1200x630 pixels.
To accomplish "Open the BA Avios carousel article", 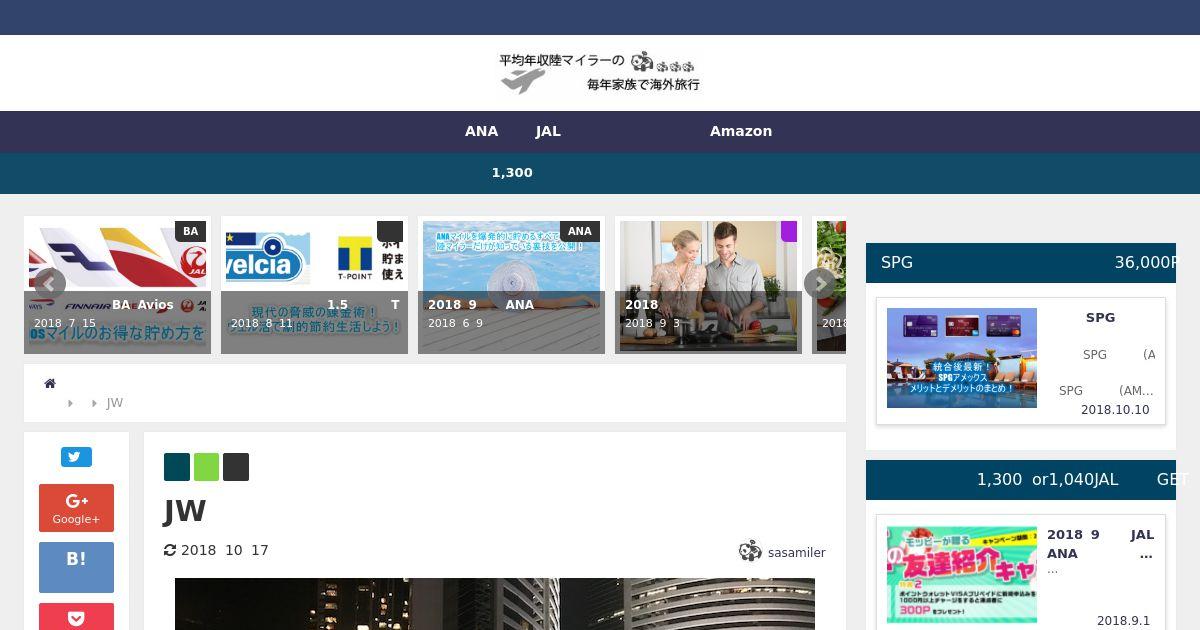I will [117, 285].
